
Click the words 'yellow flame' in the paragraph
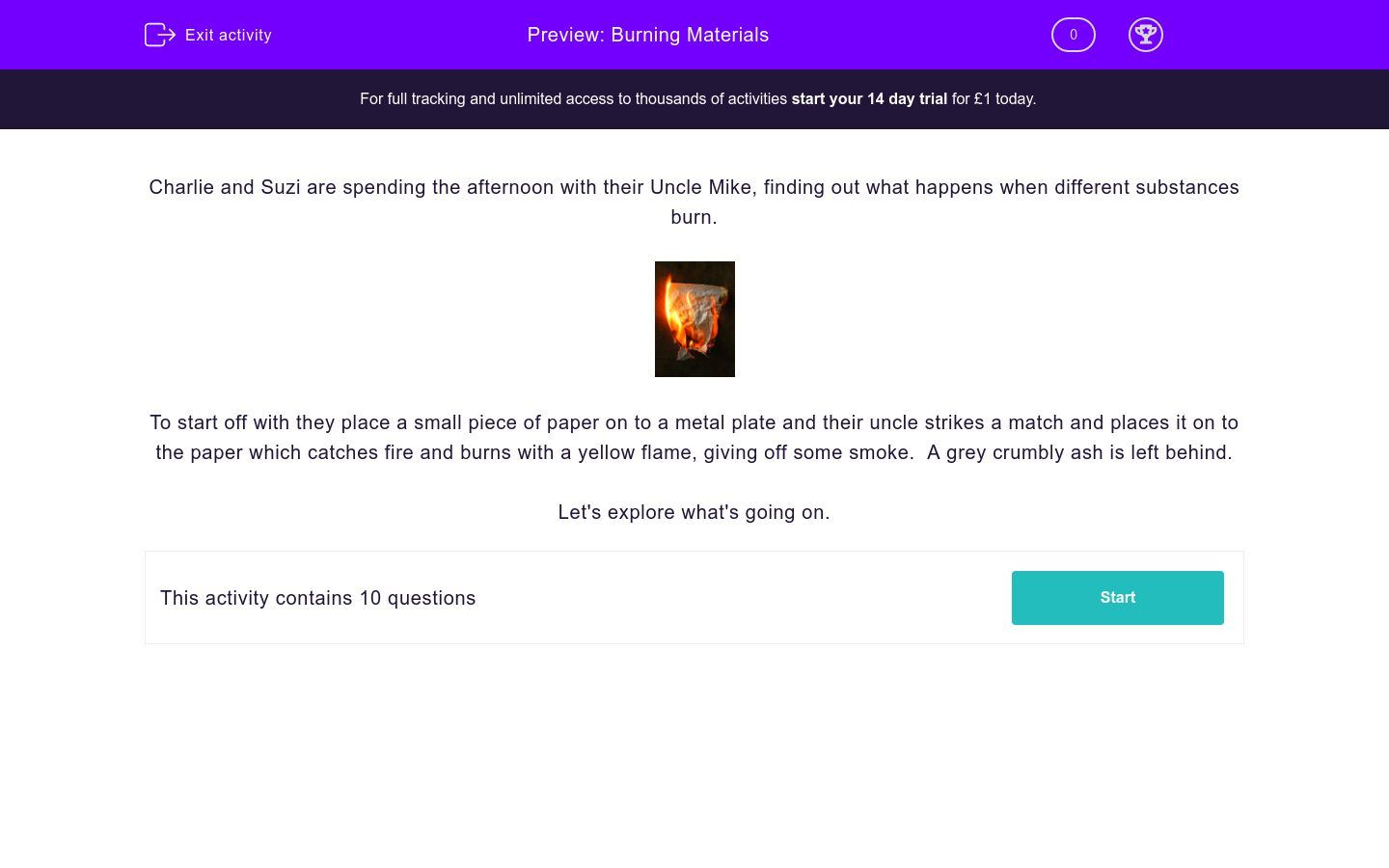(635, 452)
